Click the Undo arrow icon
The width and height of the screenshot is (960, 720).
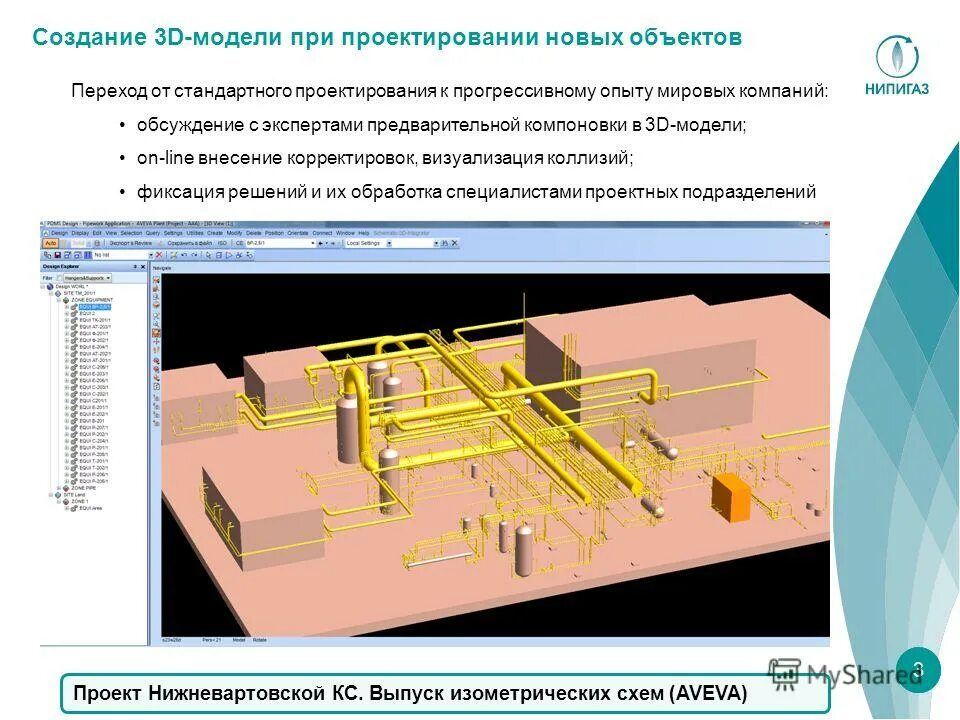pyautogui.click(x=184, y=254)
